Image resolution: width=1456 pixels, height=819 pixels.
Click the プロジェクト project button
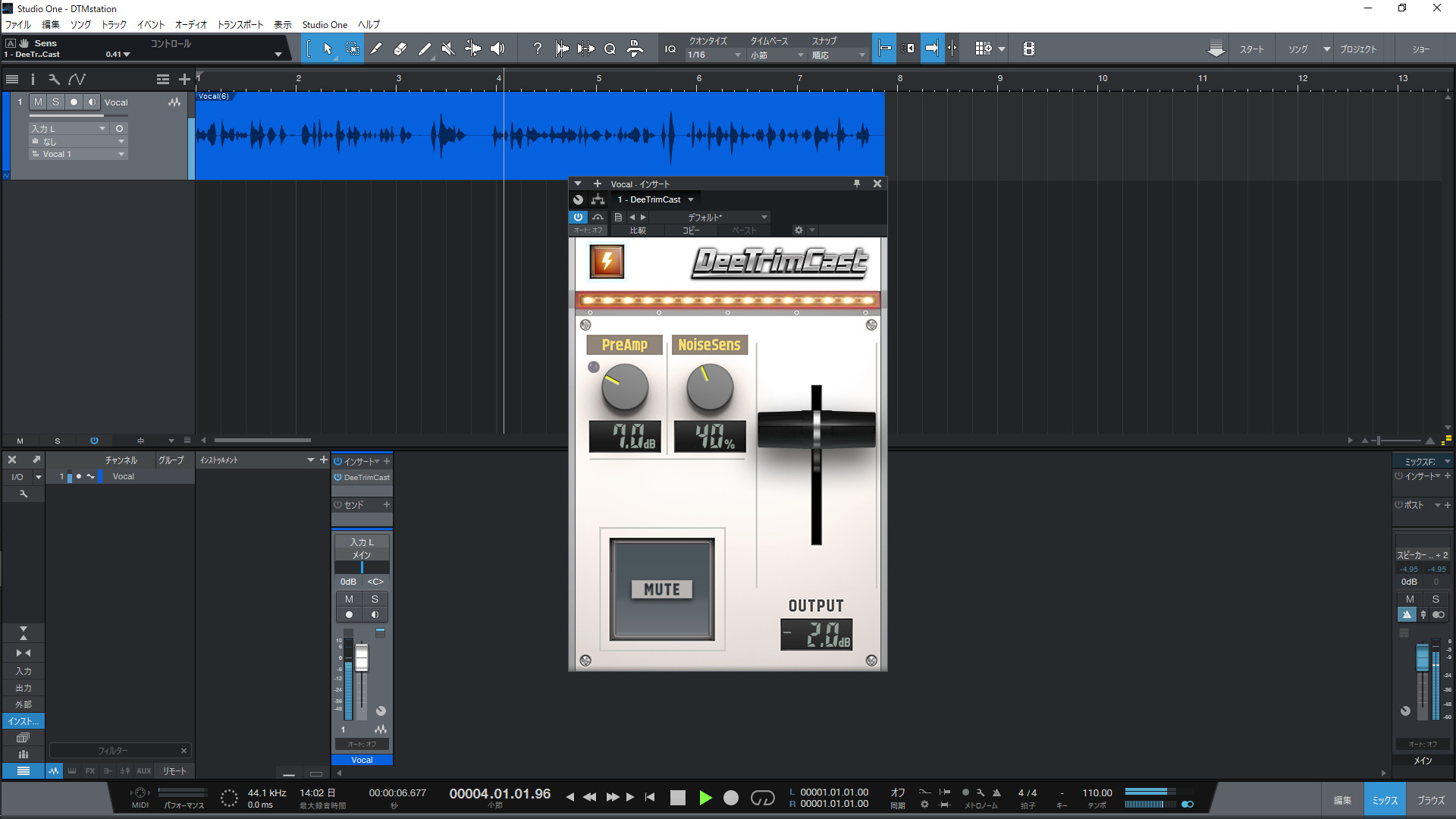click(1358, 49)
